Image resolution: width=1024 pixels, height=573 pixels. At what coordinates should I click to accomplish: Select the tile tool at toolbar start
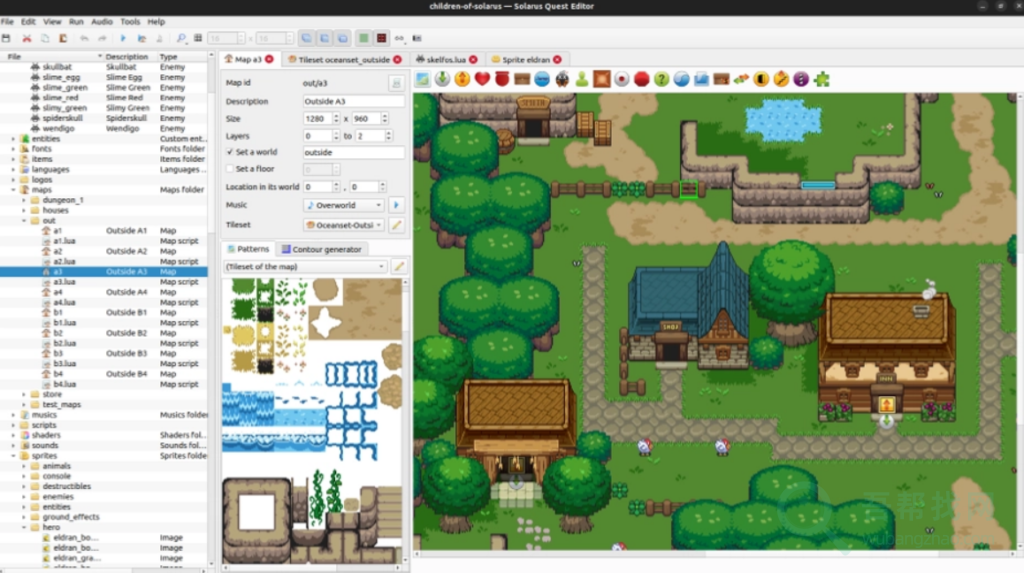[x=423, y=79]
